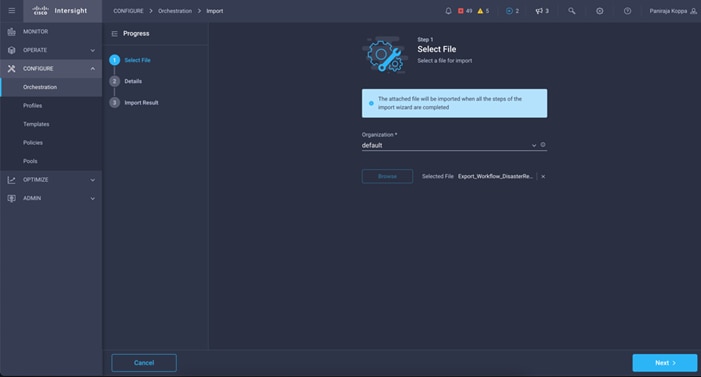Screen dimensions: 701x377
Task: Click the Import breadcrumb
Action: point(215,11)
